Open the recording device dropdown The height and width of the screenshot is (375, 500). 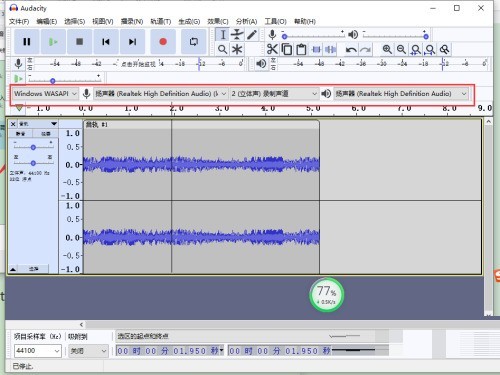click(160, 94)
